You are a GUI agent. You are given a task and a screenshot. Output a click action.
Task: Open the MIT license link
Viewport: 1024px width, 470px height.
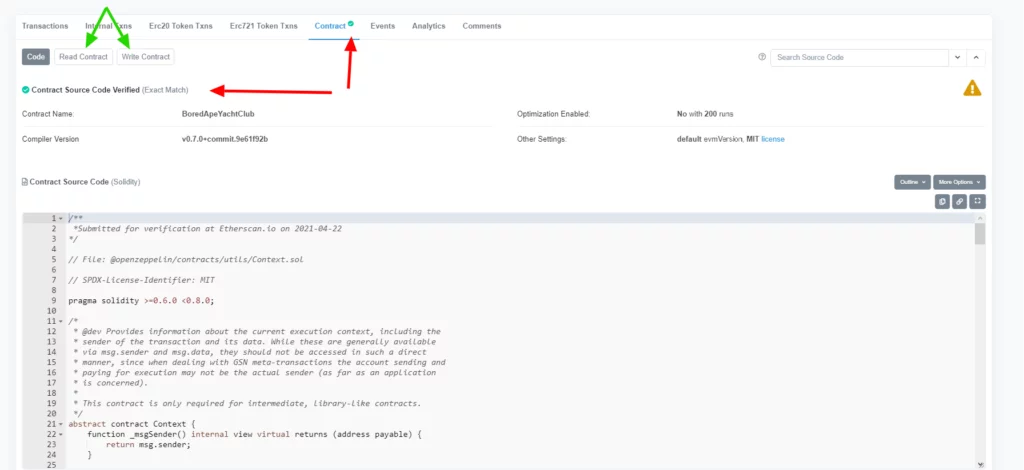point(772,139)
